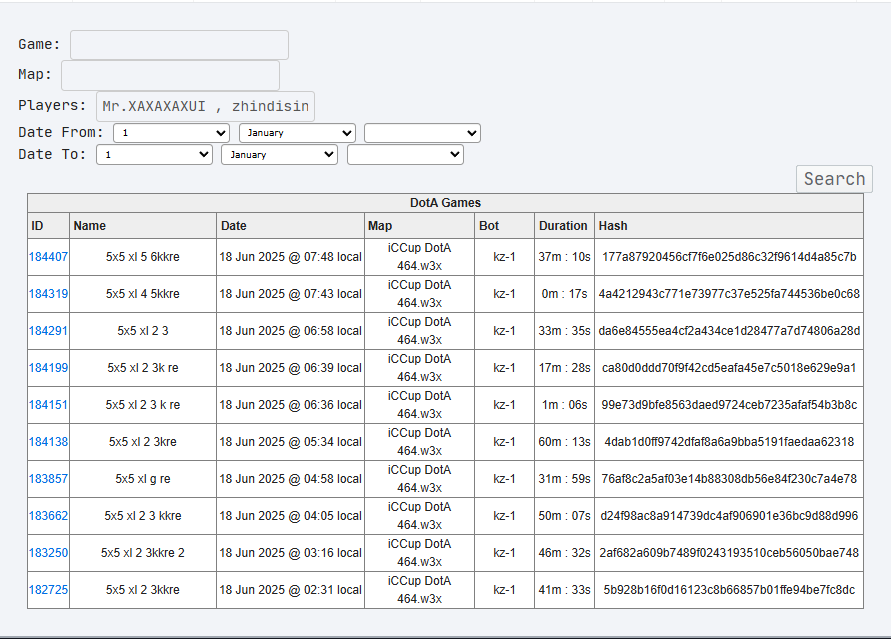891x639 pixels.
Task: Open game ID 184291 link
Action: 48,331
